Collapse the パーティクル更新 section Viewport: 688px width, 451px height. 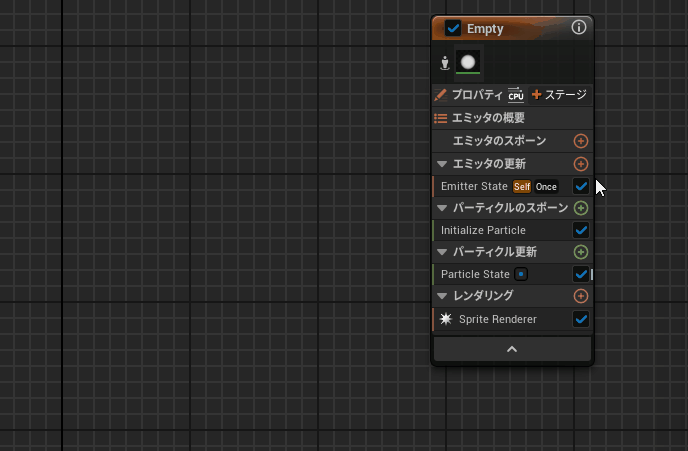click(442, 252)
